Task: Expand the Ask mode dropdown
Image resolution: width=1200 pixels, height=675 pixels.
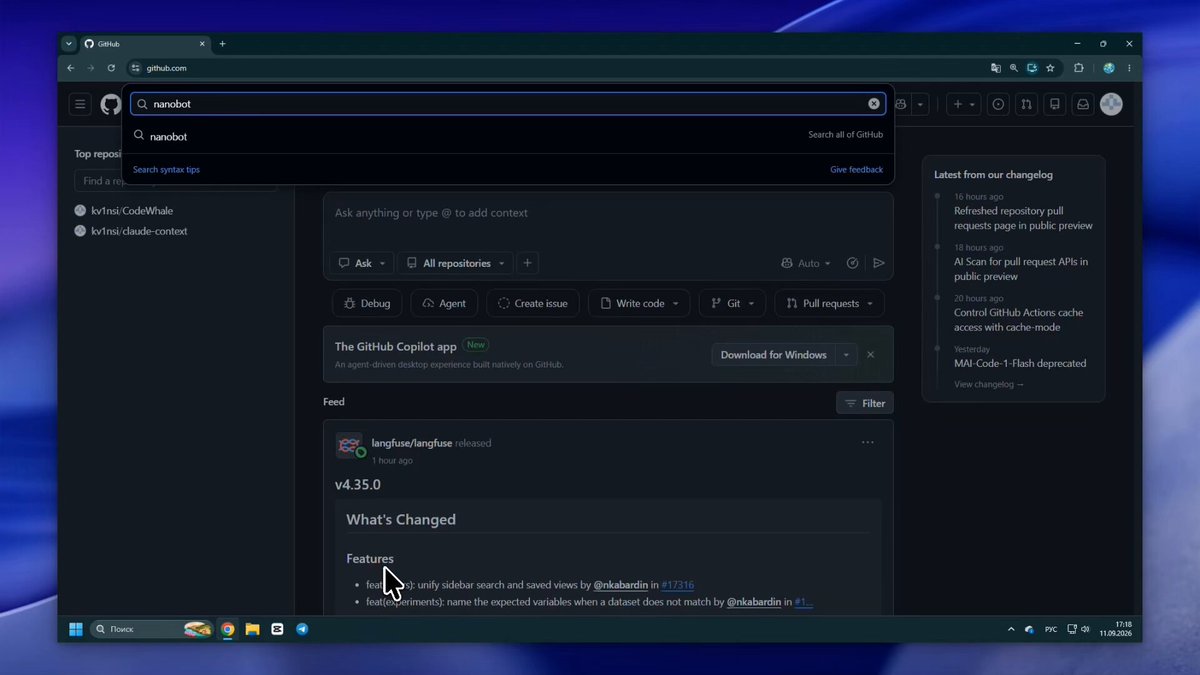Action: pos(362,263)
